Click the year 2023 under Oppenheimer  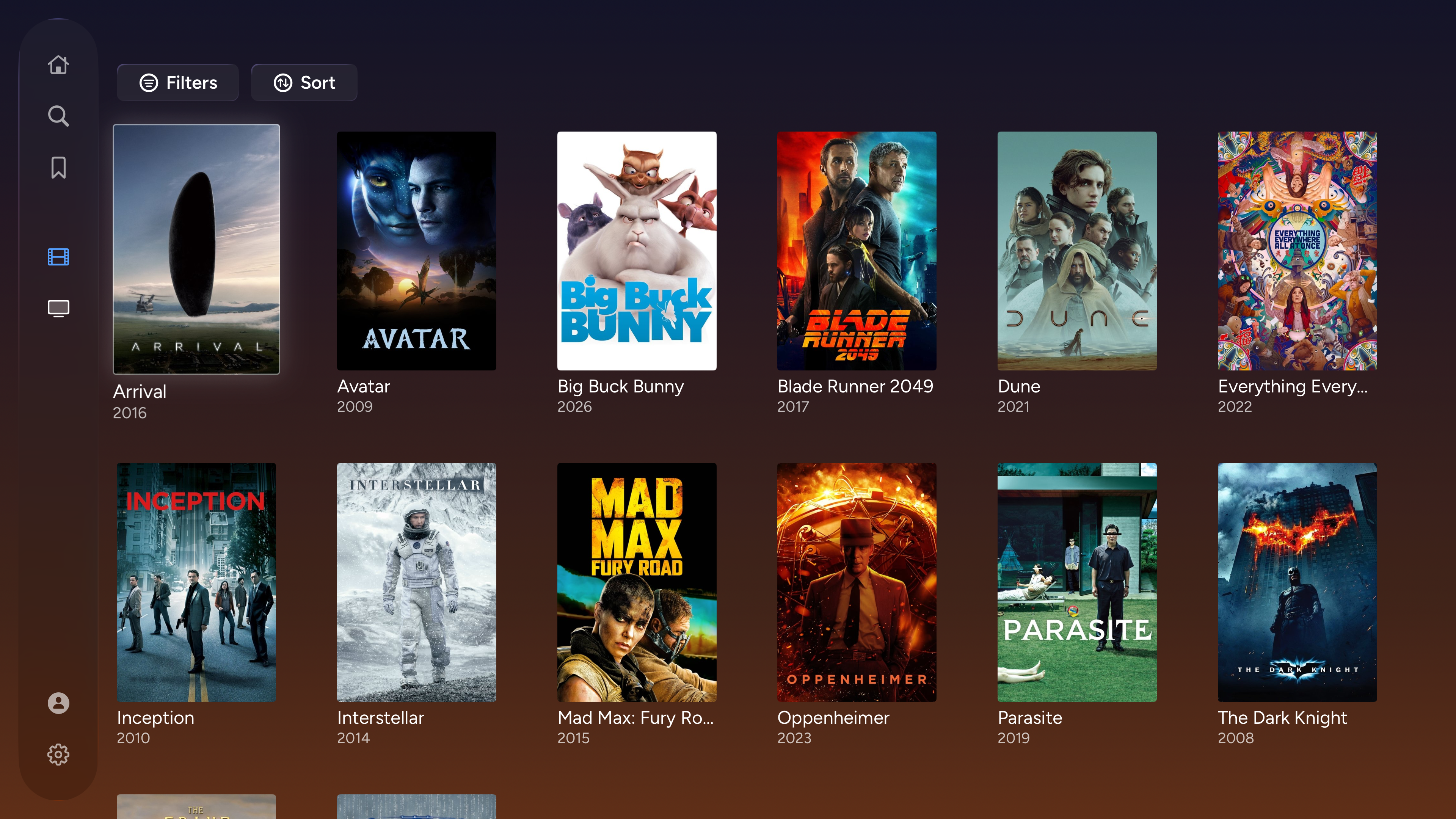[x=794, y=737]
